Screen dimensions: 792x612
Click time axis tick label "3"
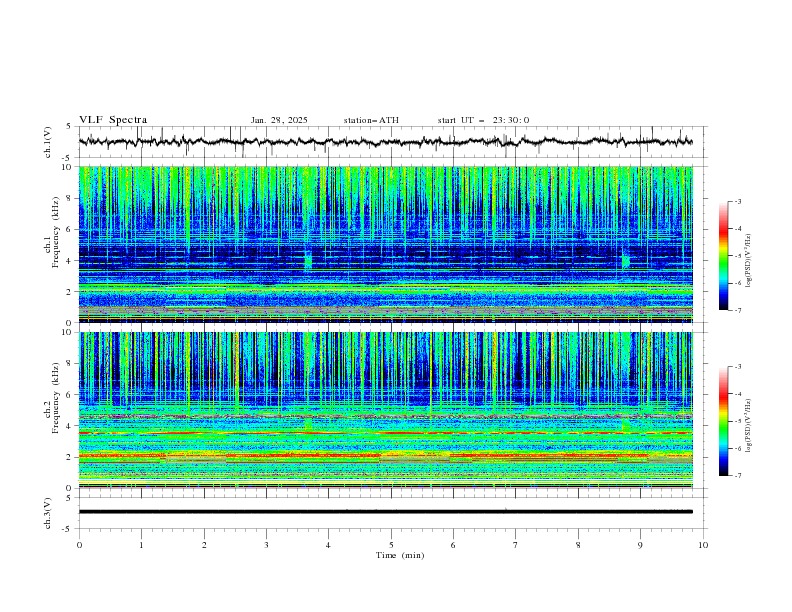click(266, 545)
